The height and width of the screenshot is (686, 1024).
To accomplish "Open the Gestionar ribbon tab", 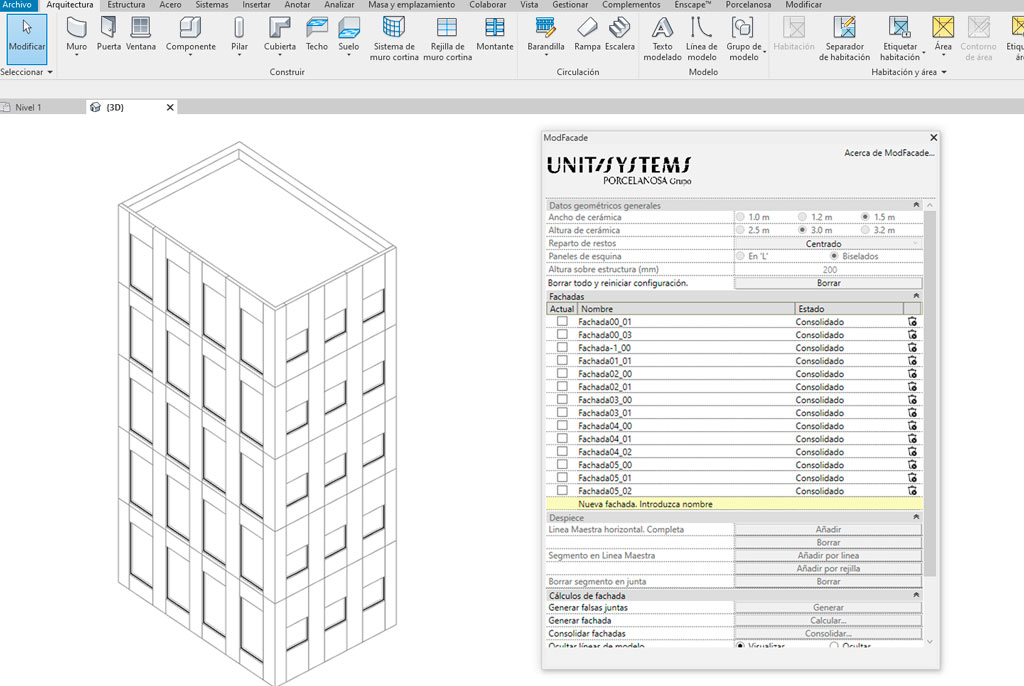I will tap(570, 5).
